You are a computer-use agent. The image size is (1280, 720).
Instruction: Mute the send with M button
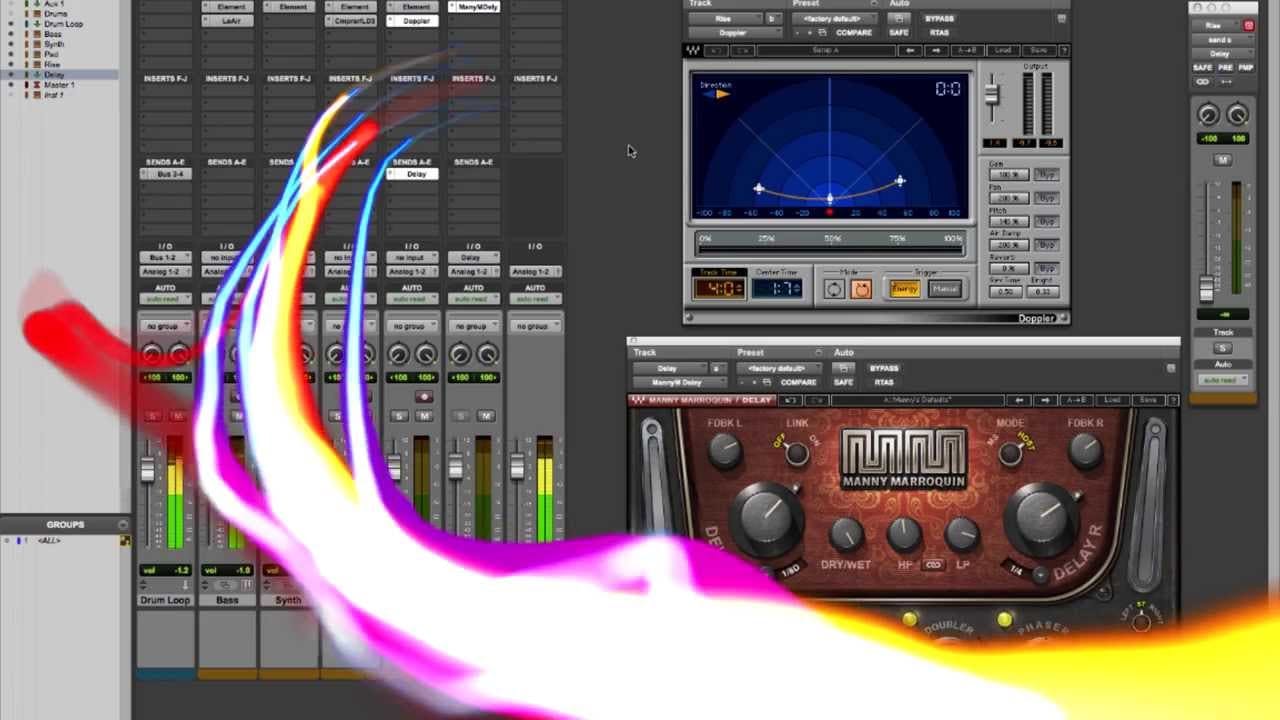coord(1222,160)
